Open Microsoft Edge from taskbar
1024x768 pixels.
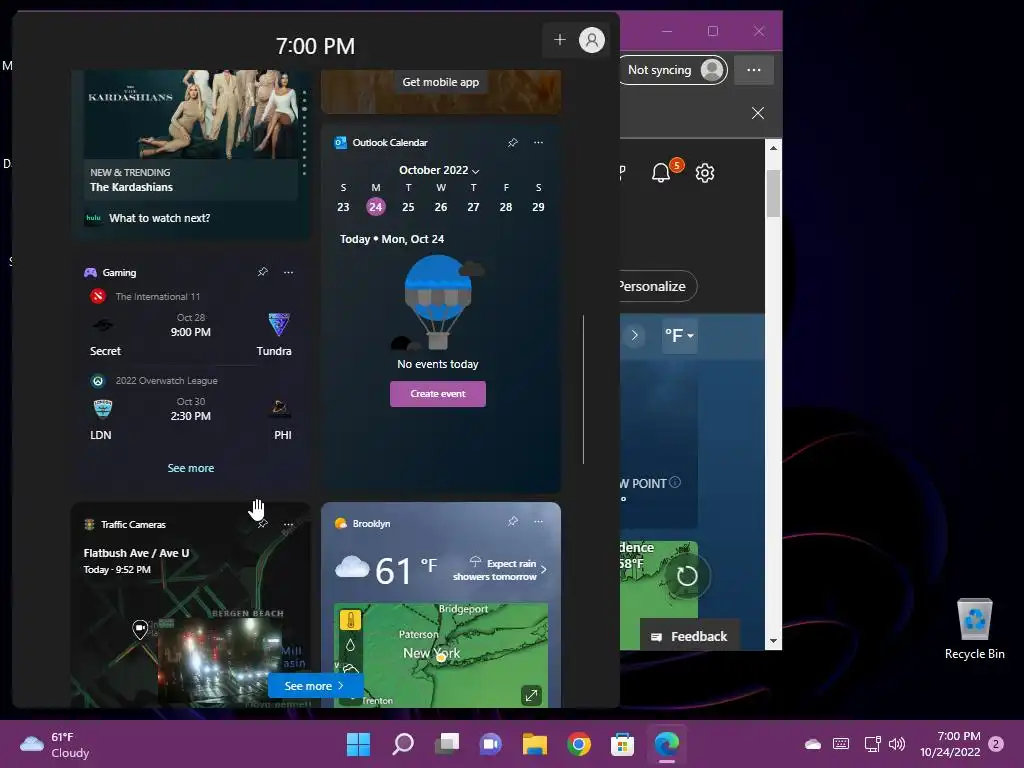[667, 744]
